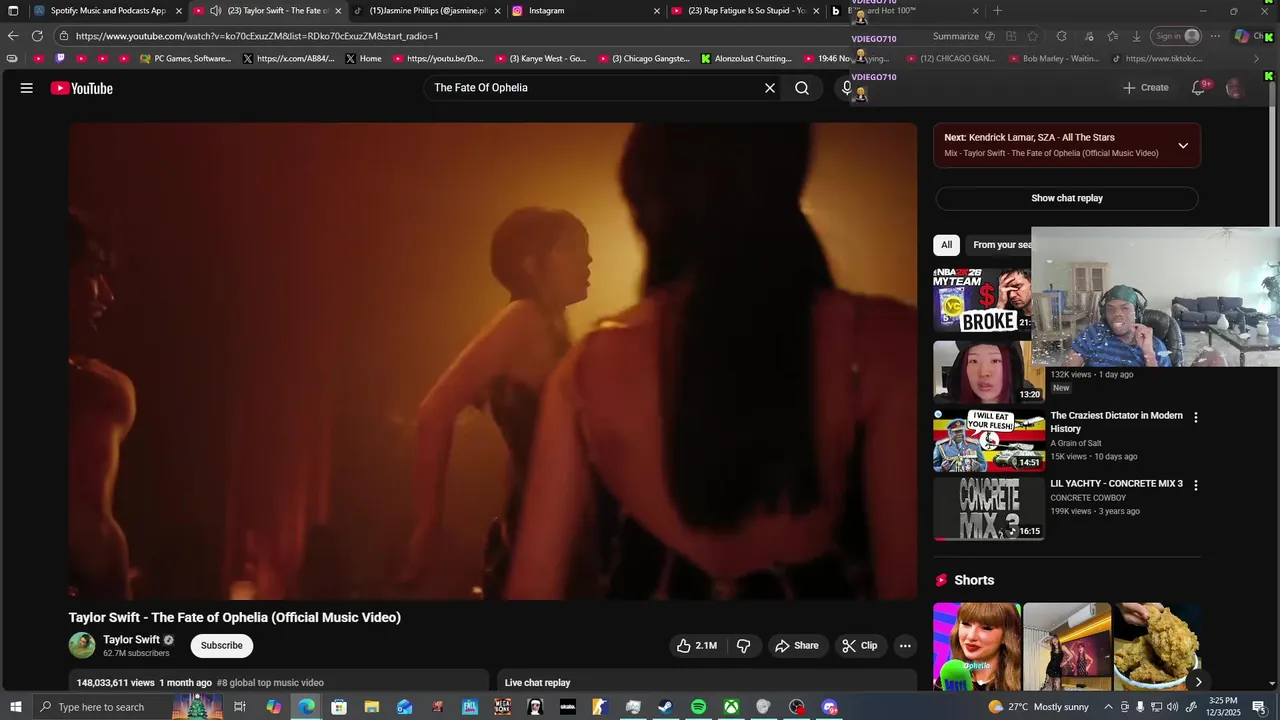Switch to the Instagram browser tab

click(x=586, y=11)
